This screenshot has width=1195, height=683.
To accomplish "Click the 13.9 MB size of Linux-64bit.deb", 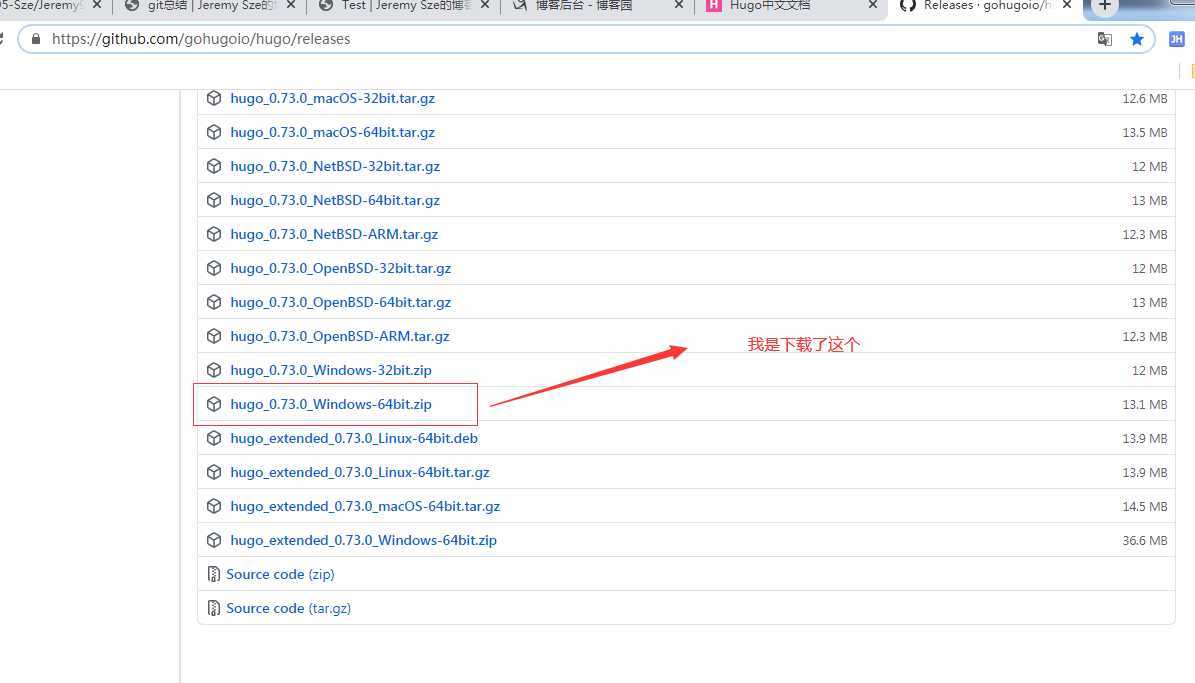I will pyautogui.click(x=1144, y=438).
